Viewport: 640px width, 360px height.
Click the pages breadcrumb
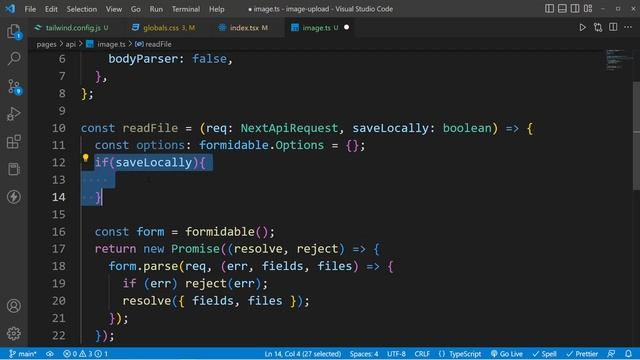tap(47, 44)
